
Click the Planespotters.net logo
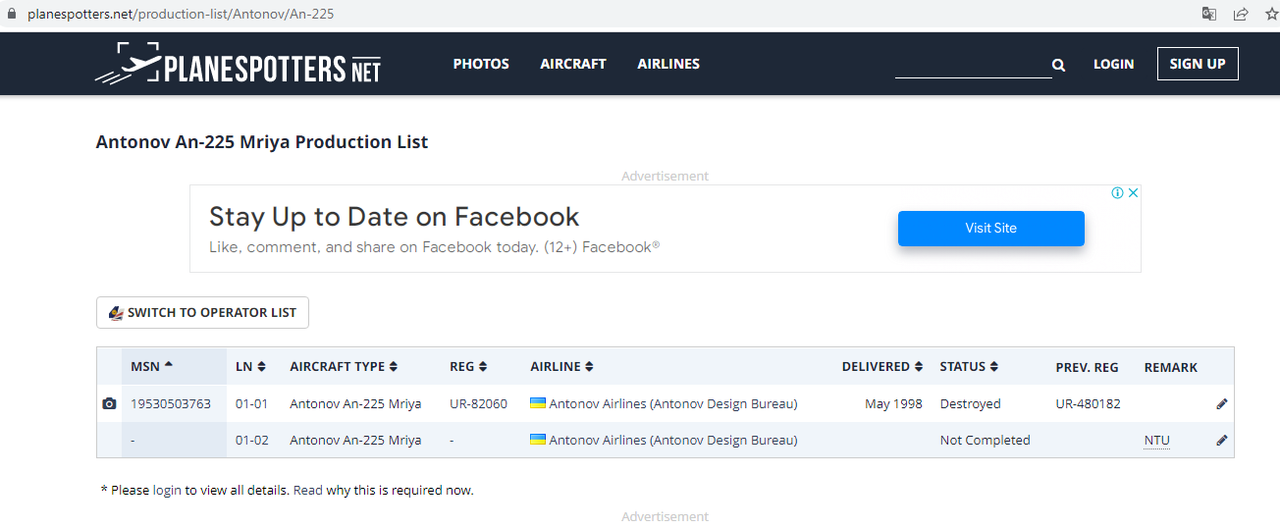point(238,65)
